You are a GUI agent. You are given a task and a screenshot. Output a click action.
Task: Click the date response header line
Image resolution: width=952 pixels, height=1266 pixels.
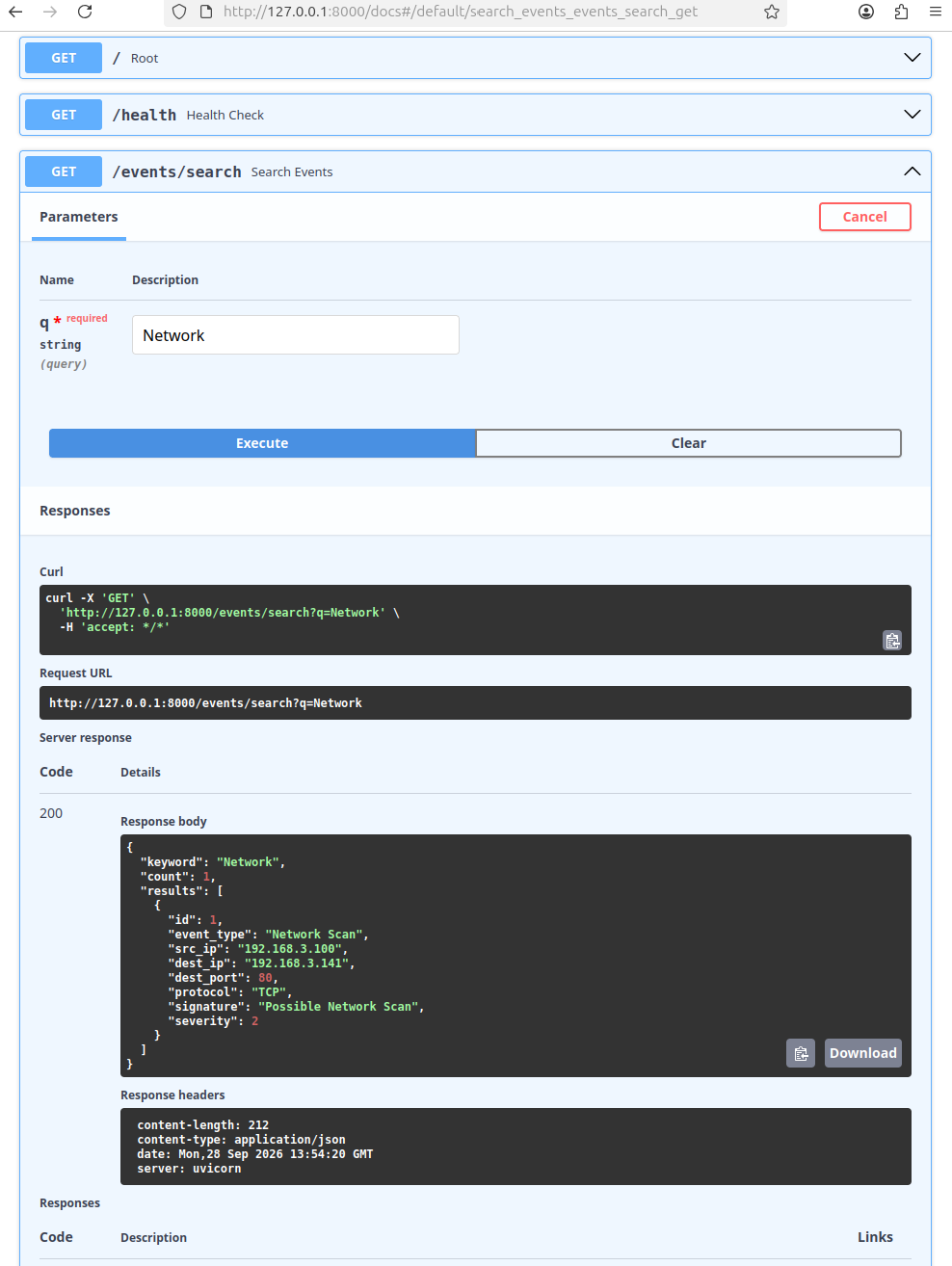[254, 1154]
